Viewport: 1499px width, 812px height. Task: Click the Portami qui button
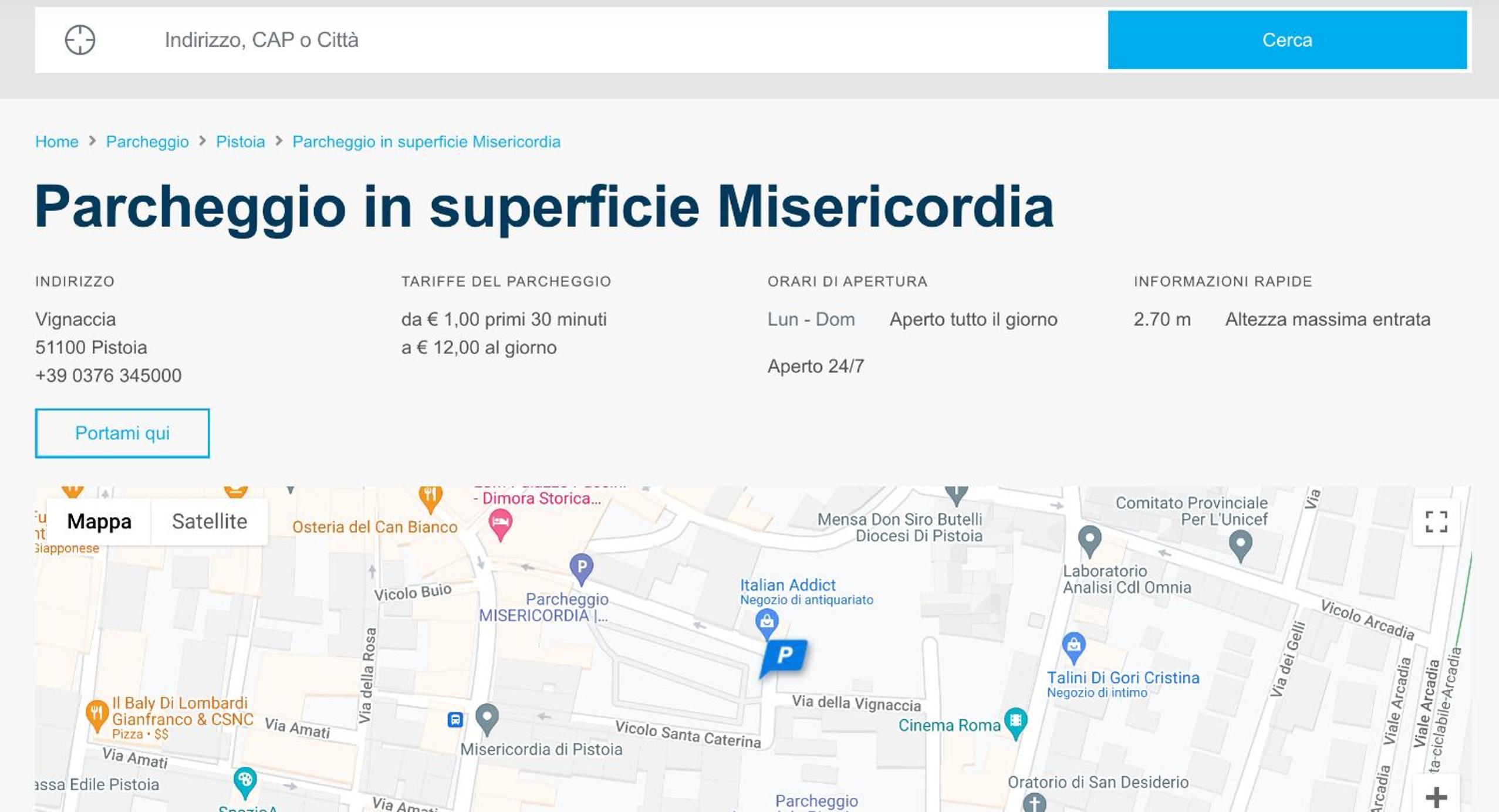coord(122,433)
